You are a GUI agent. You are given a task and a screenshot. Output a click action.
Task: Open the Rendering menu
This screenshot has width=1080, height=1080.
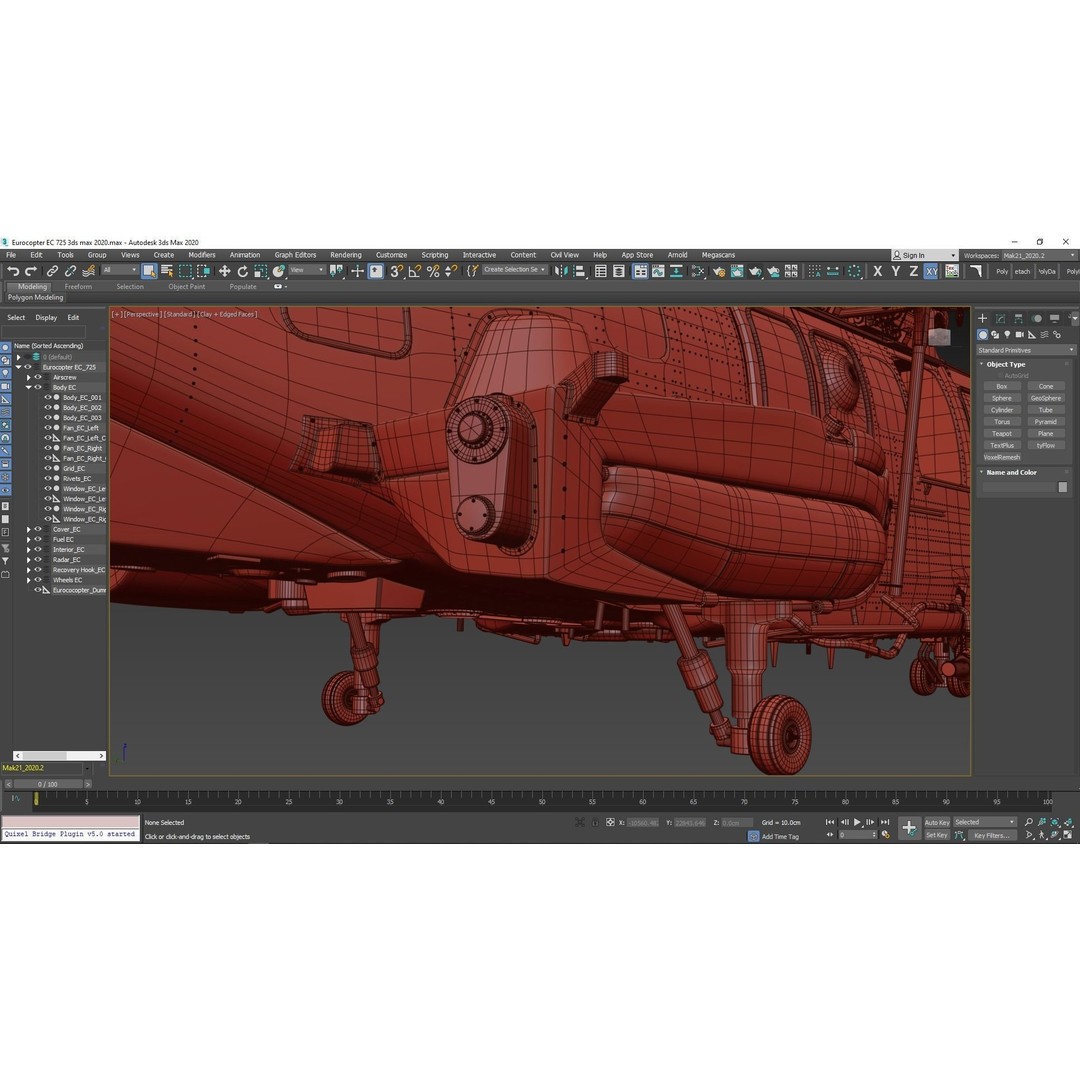346,255
